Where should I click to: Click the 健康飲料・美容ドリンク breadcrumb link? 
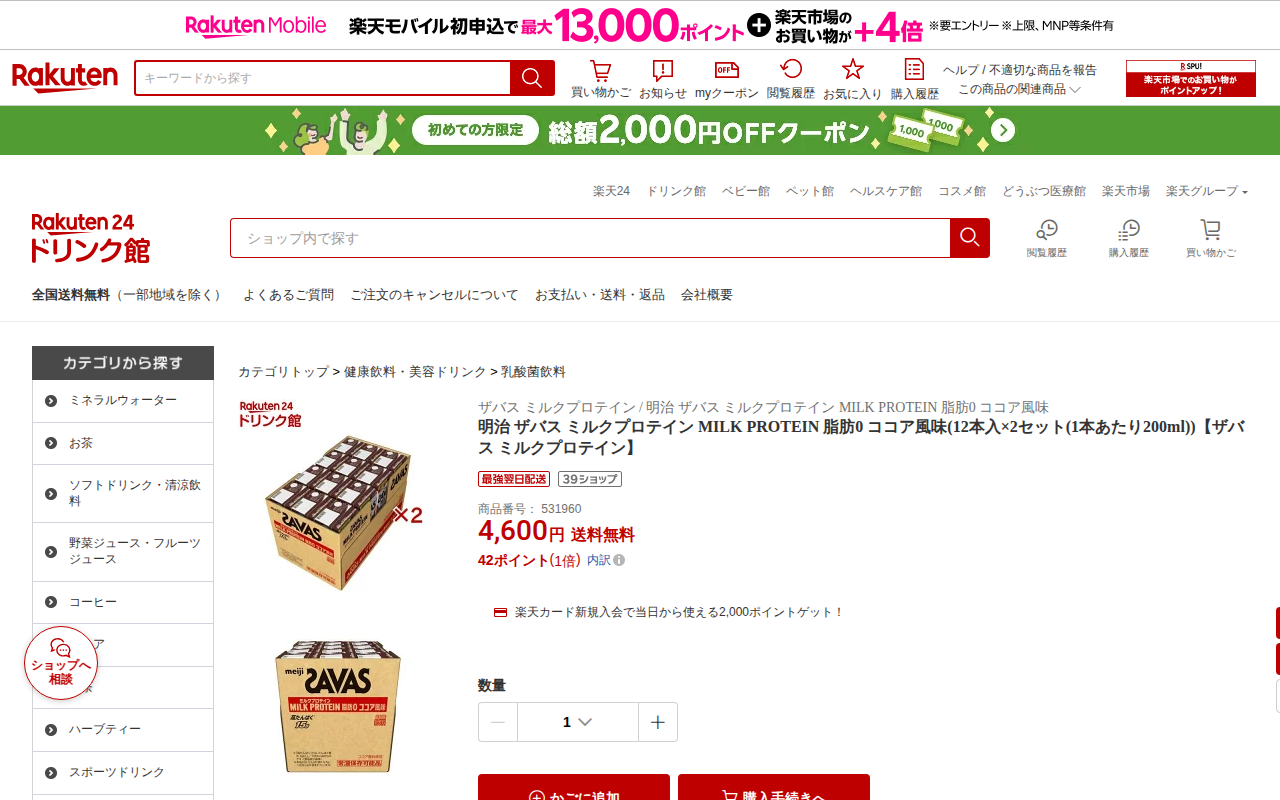(x=415, y=372)
